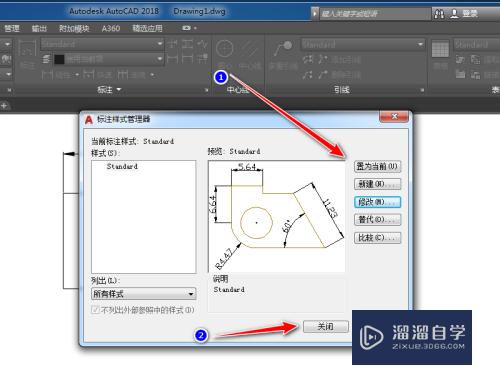Expand the 标注 panel title arrow

tap(119, 89)
